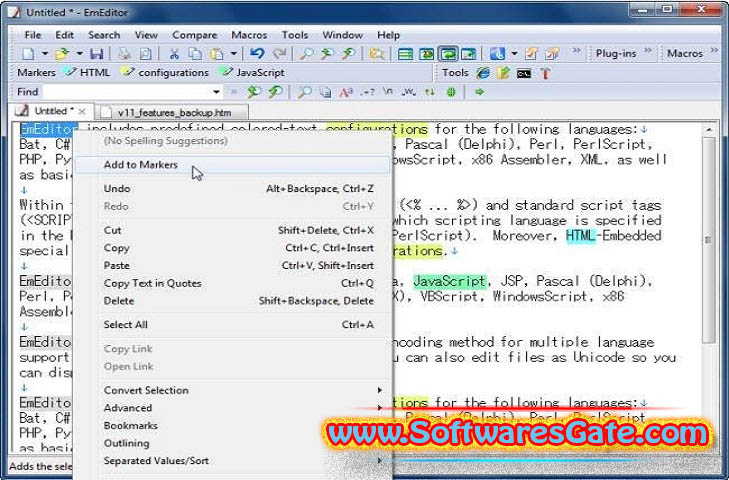Select the Untitled * tab
This screenshot has height=480, width=729.
[x=50, y=111]
